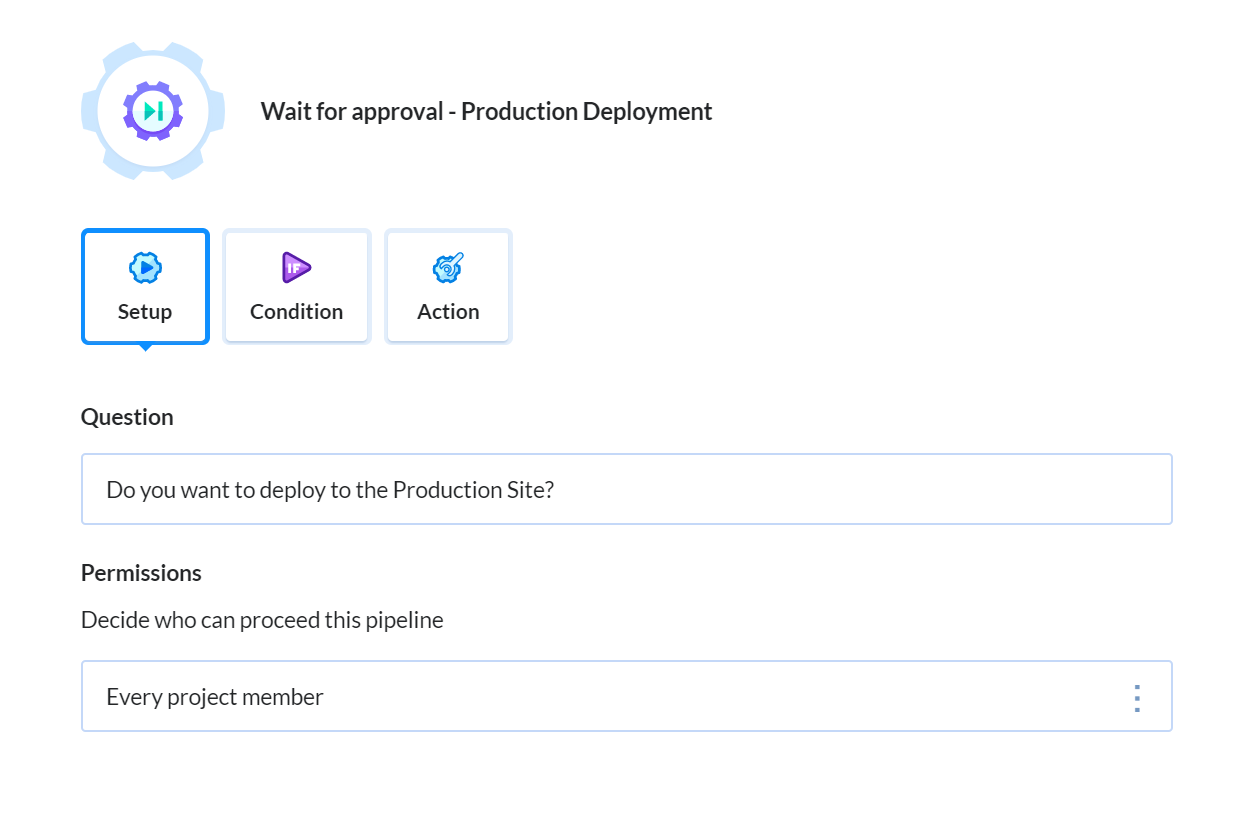Click the 'Permissions' heading
The height and width of the screenshot is (831, 1253).
point(141,573)
